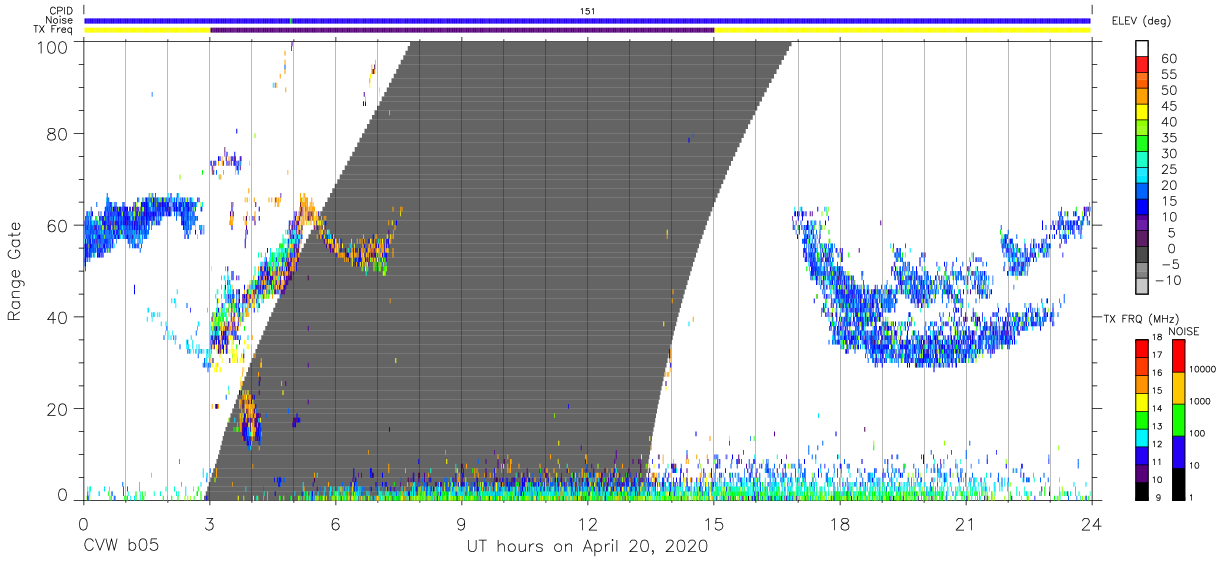This screenshot has width=1228, height=567.
Task: Click the '24' tick on UT hours axis
Action: click(1091, 523)
